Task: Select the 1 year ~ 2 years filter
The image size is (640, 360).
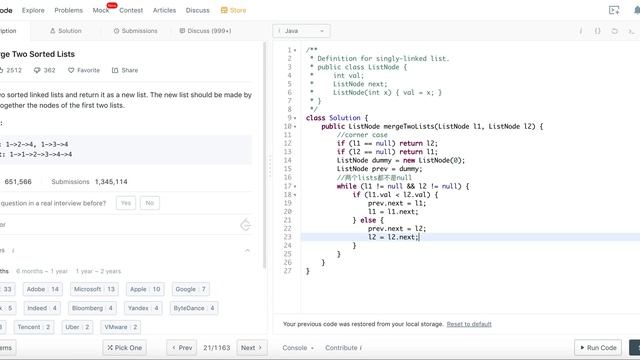Action: click(98, 271)
